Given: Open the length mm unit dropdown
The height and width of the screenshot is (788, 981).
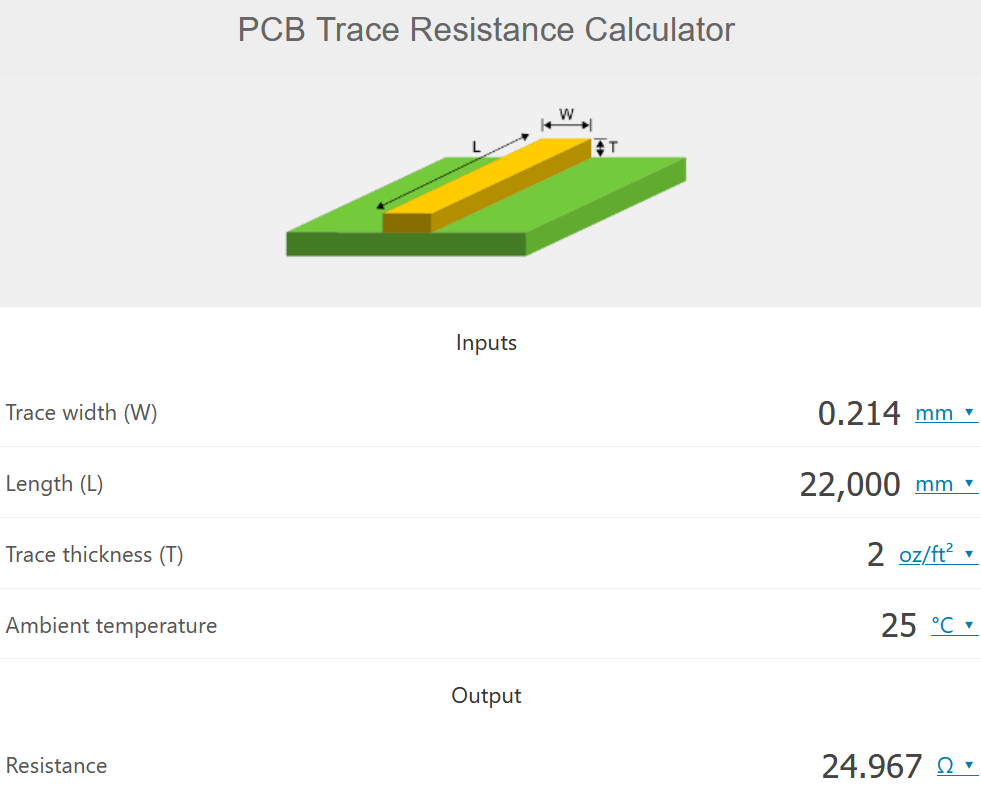Looking at the screenshot, I should 945,484.
